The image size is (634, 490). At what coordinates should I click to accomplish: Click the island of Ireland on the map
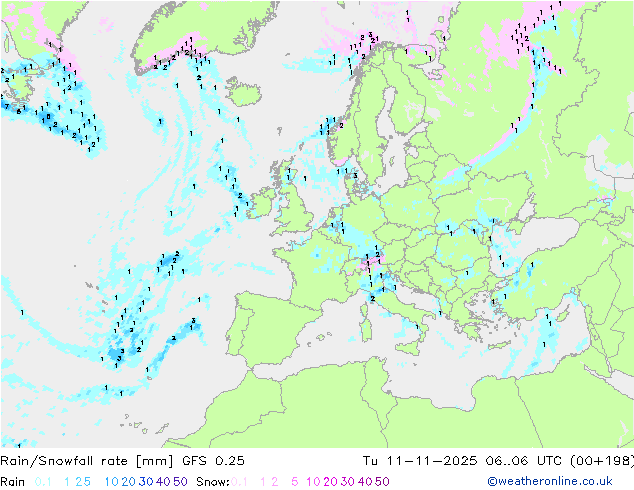(x=261, y=205)
